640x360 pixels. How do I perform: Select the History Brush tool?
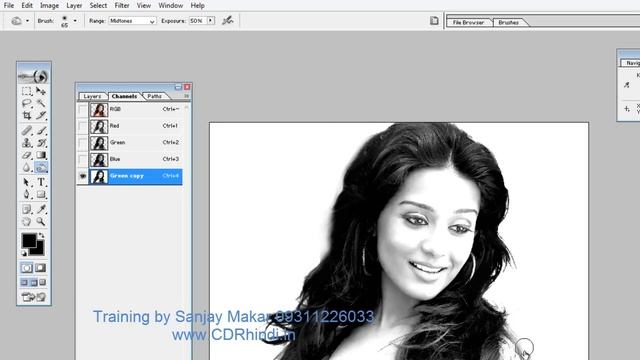pos(41,143)
